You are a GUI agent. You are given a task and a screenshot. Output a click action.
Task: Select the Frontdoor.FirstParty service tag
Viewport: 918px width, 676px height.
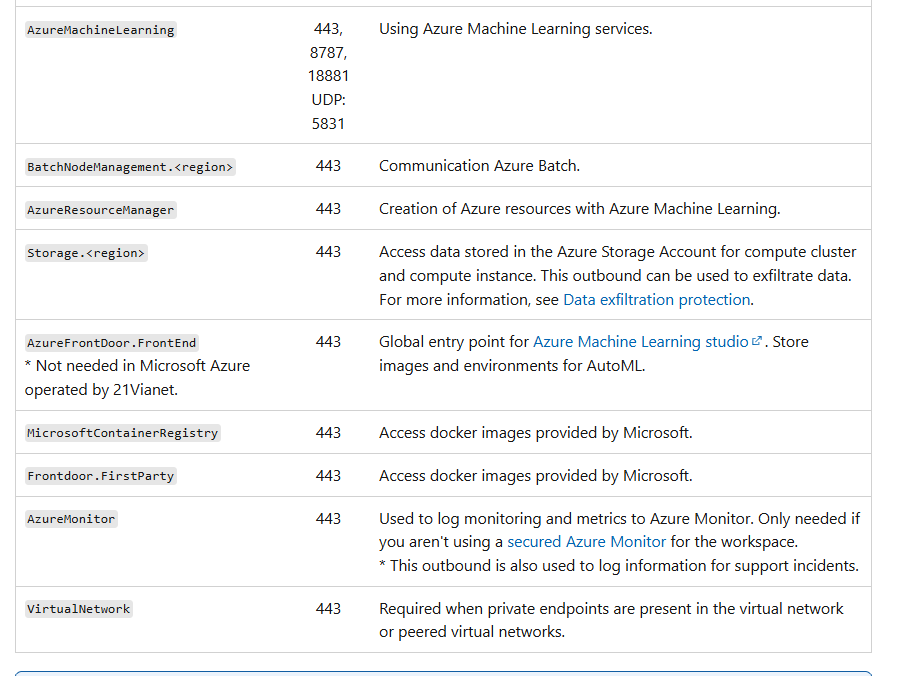[101, 476]
